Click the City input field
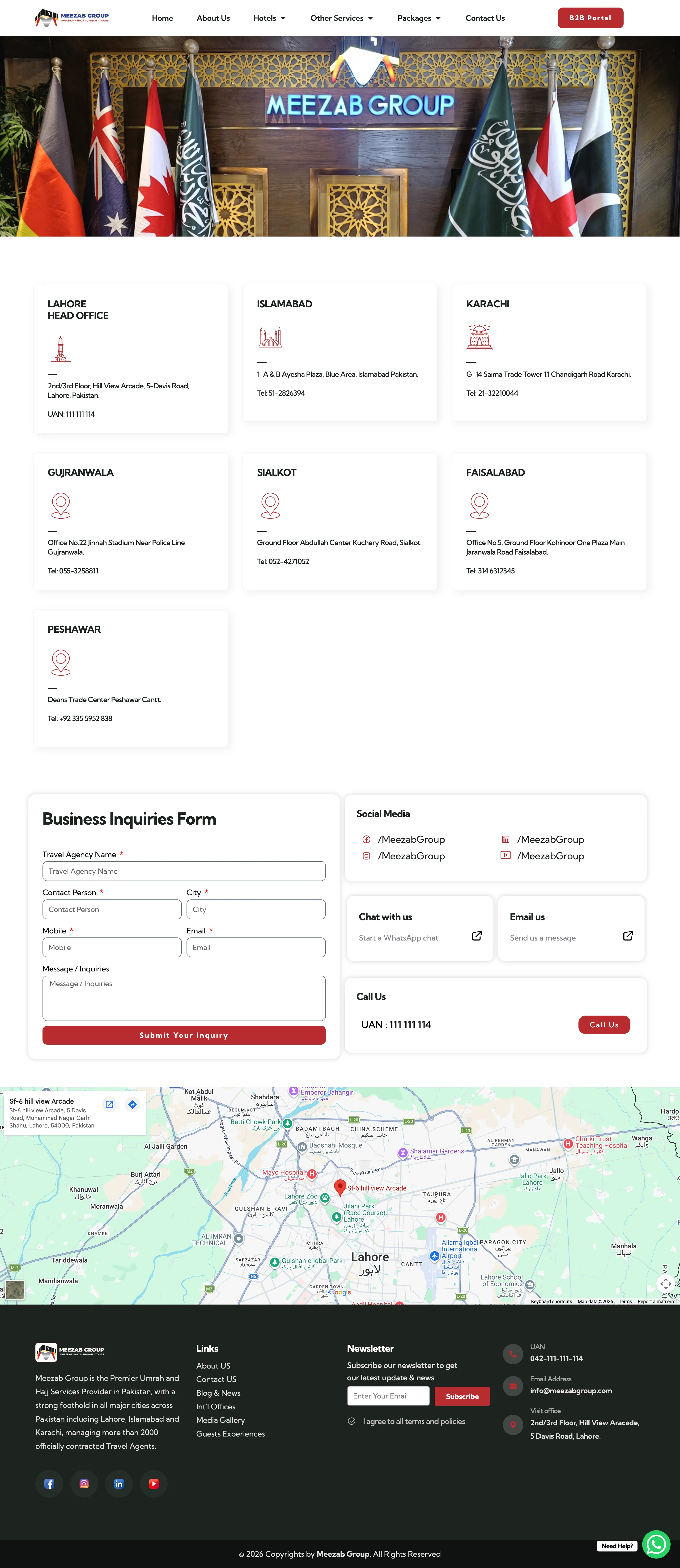Viewport: 680px width, 1568px height. point(256,909)
